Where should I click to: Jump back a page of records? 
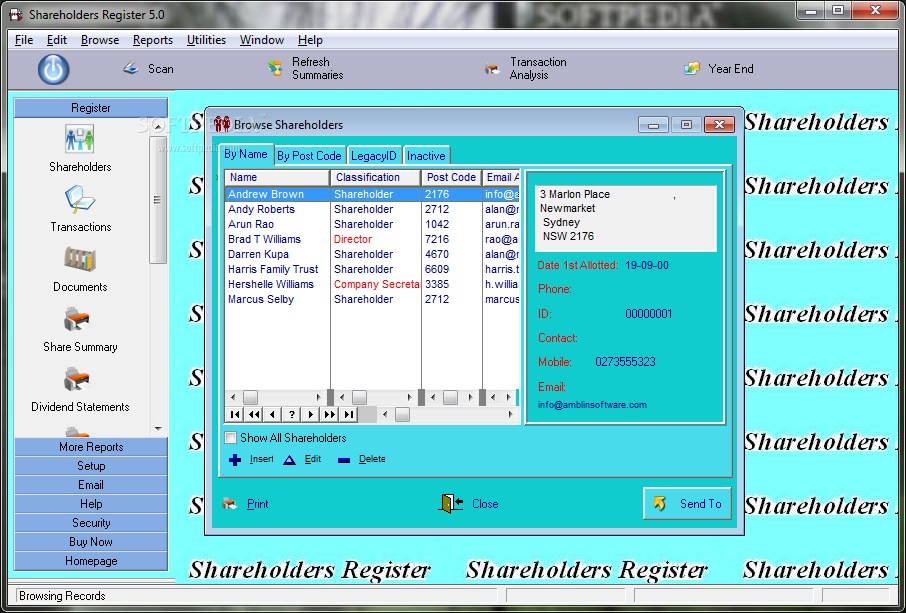tap(254, 414)
